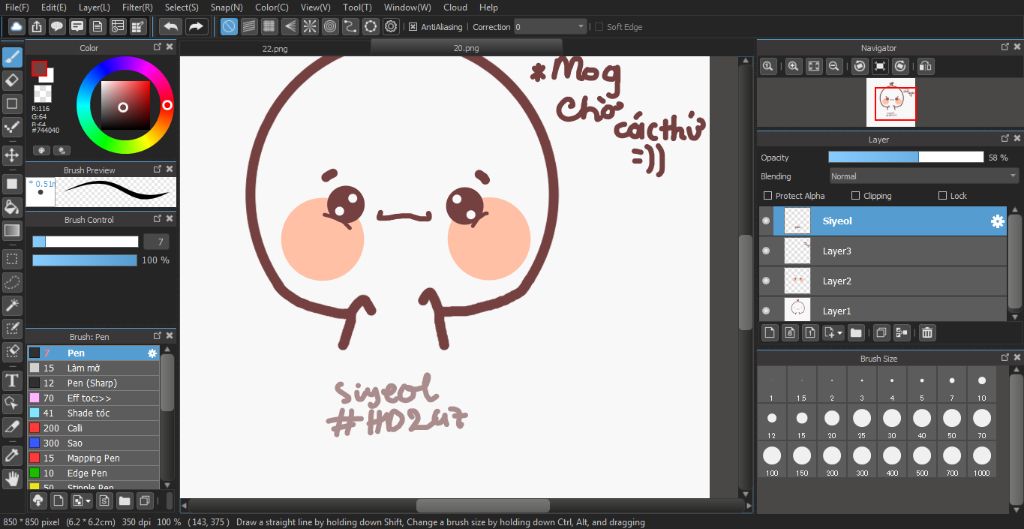Select the Text tool
1024x529 pixels.
point(12,380)
